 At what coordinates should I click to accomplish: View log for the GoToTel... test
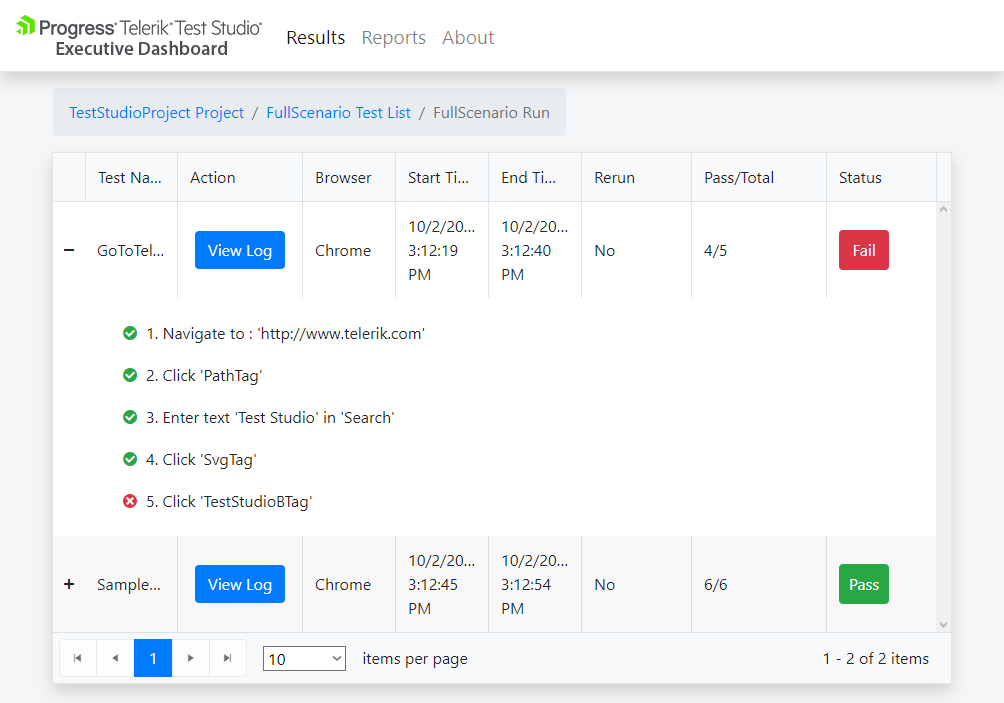pyautogui.click(x=239, y=250)
